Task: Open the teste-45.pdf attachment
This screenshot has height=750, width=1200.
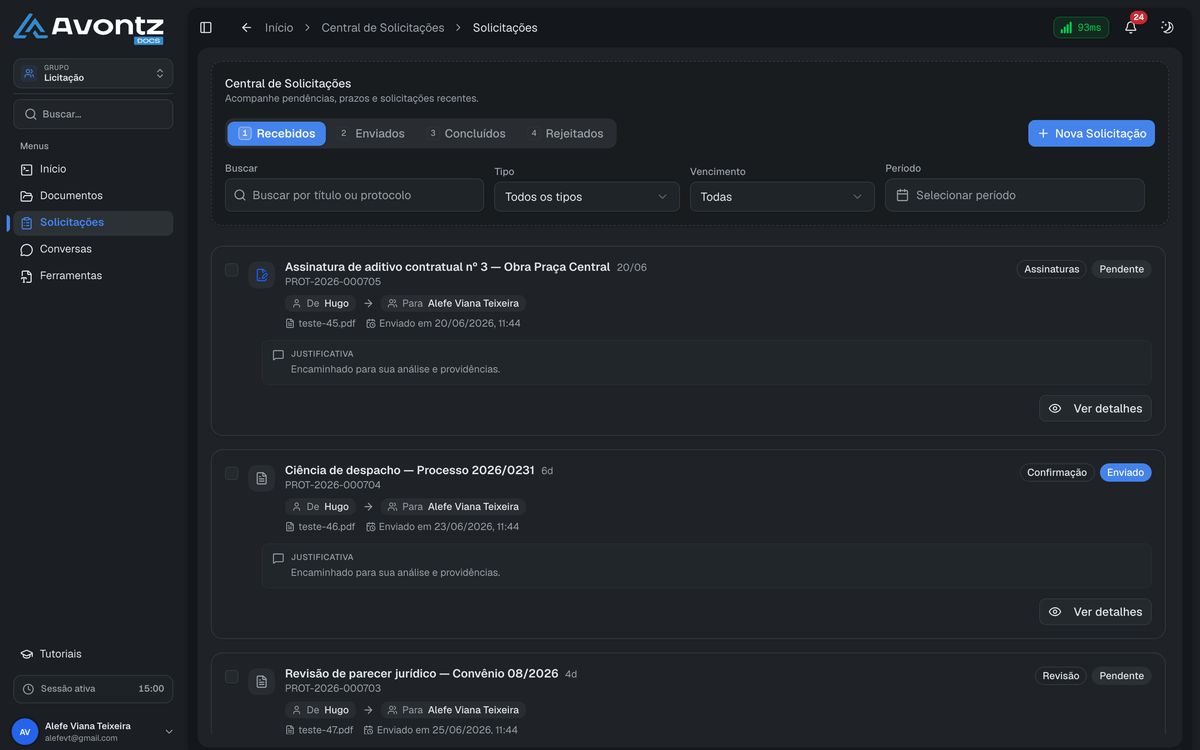Action: click(320, 323)
